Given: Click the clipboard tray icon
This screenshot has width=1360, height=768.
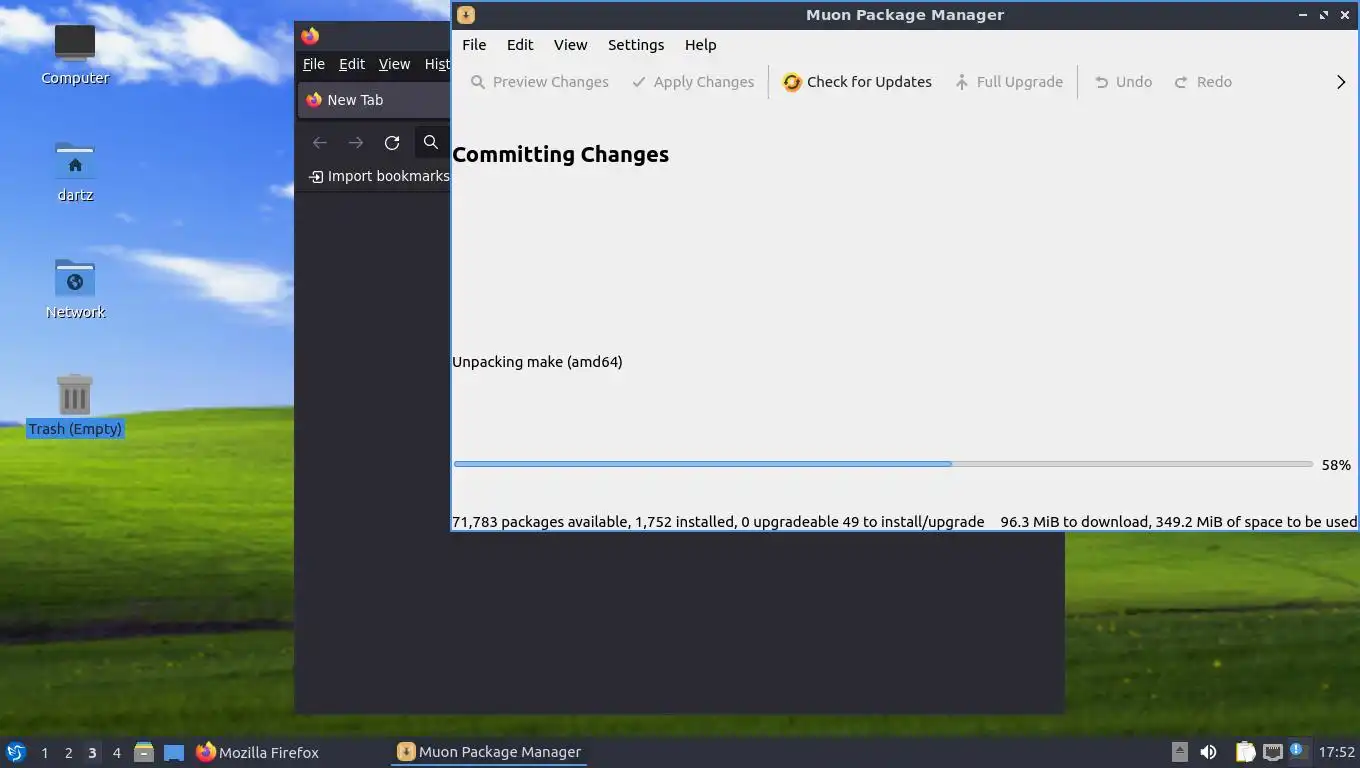Looking at the screenshot, I should coord(1245,752).
